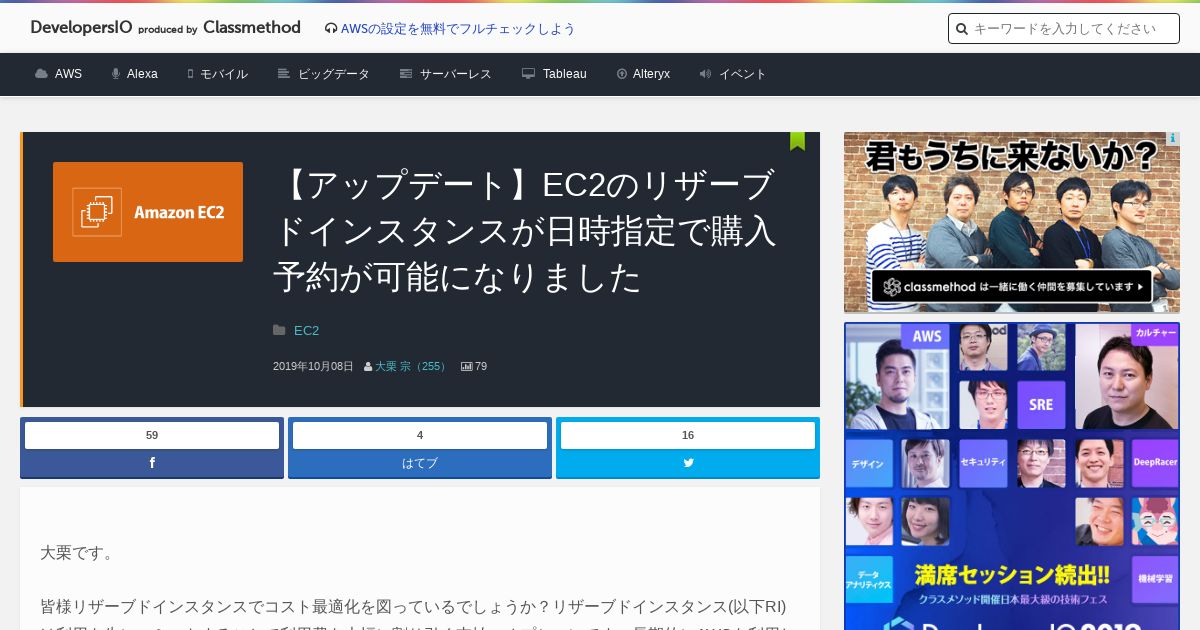This screenshot has height=630, width=1200.
Task: Click the monitor icon next to Tableau
Action: pos(529,74)
